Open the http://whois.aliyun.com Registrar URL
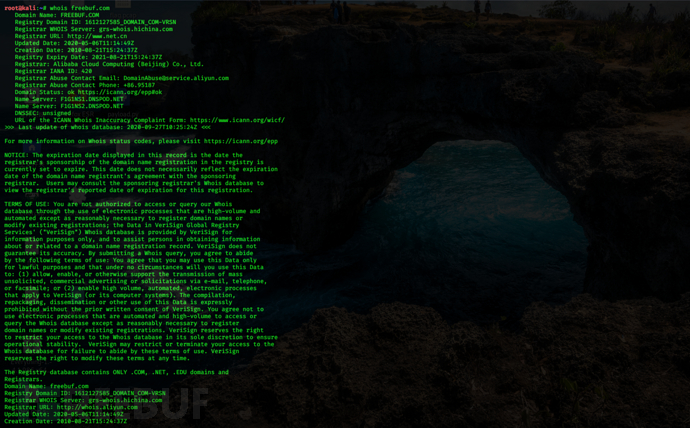 pos(97,407)
